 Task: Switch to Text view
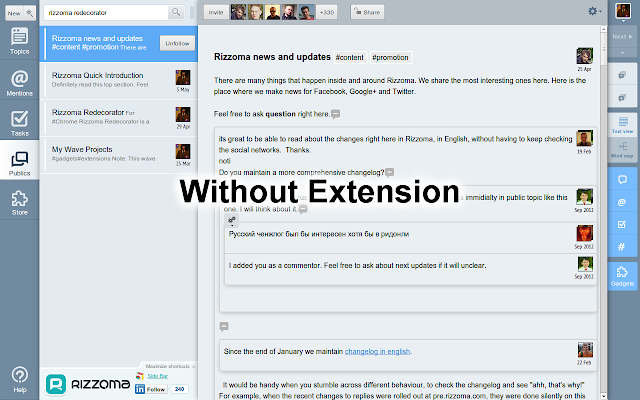(x=622, y=125)
